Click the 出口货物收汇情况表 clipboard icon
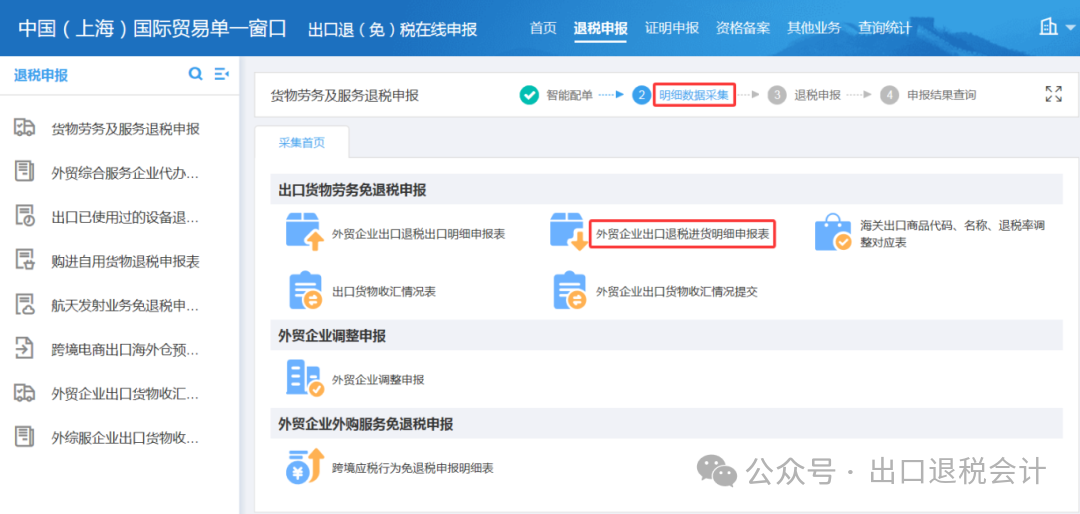The width and height of the screenshot is (1080, 514). coord(304,290)
